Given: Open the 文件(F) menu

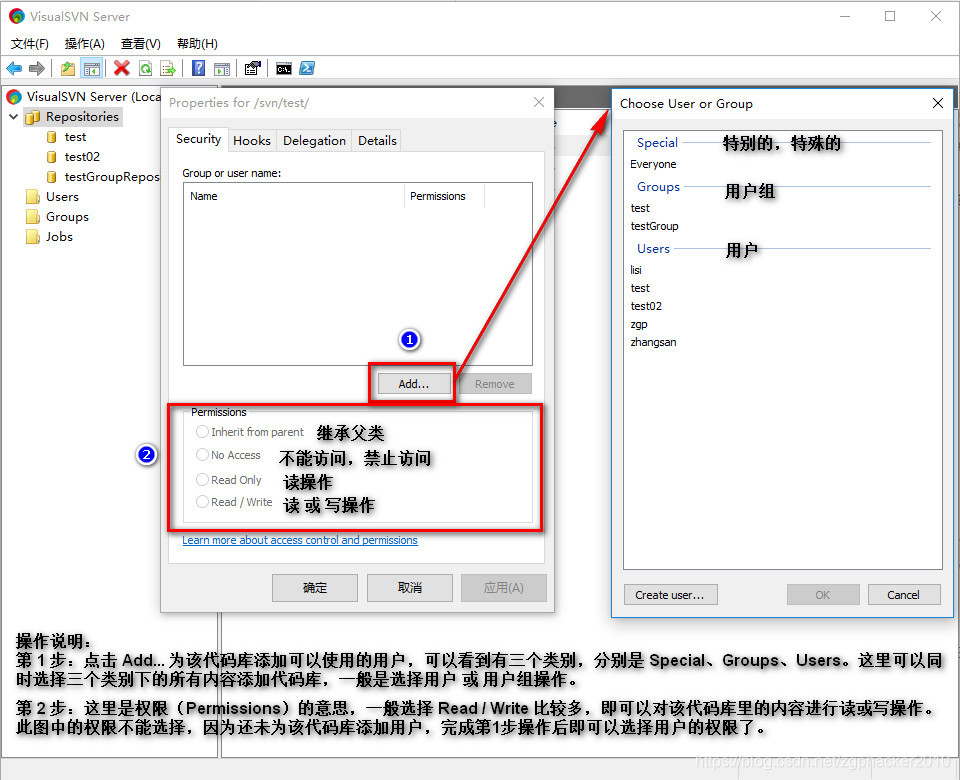Looking at the screenshot, I should [x=30, y=43].
